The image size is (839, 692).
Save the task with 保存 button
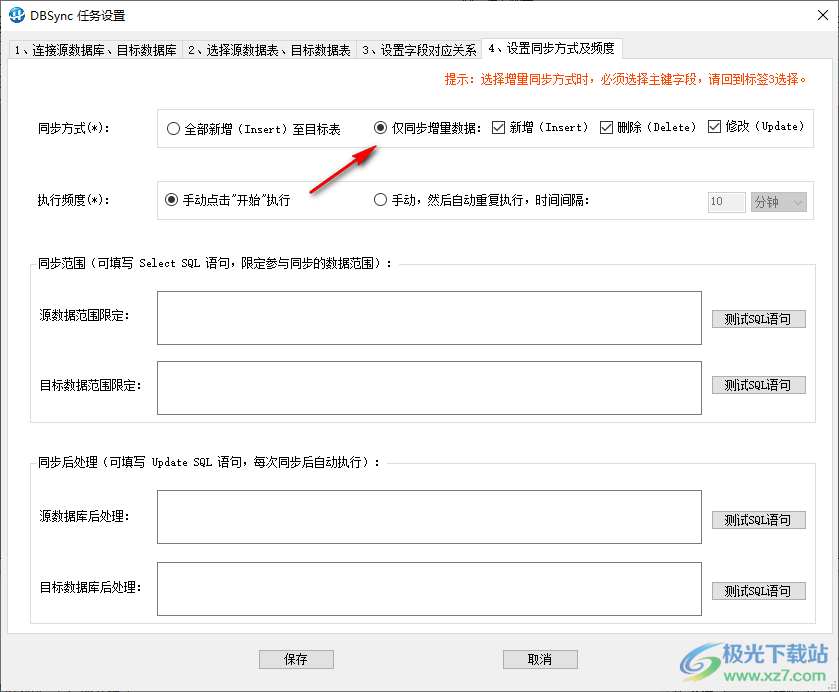(x=296, y=659)
